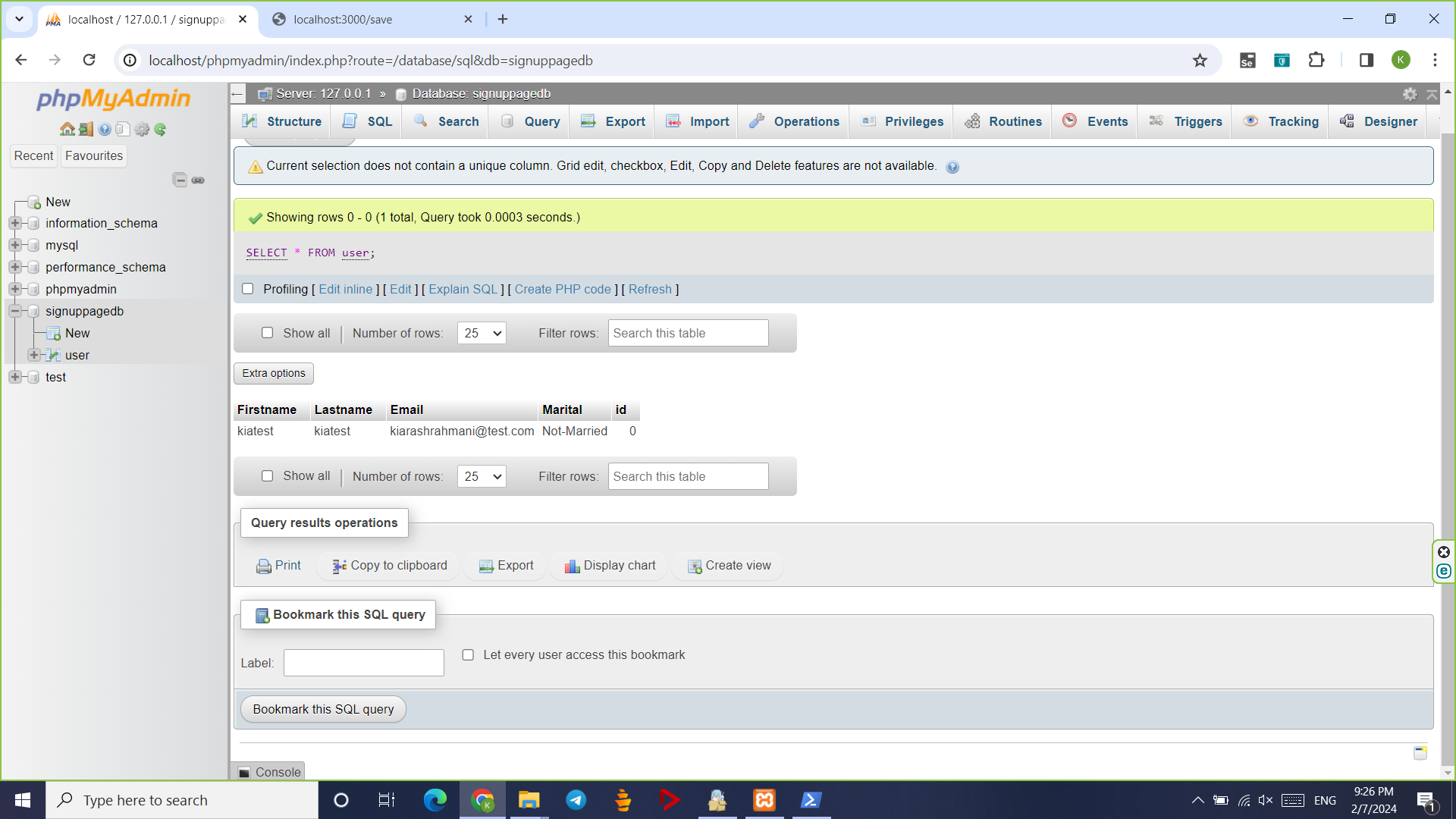Check the upper Show all checkbox
The height and width of the screenshot is (819, 1456).
tap(267, 333)
